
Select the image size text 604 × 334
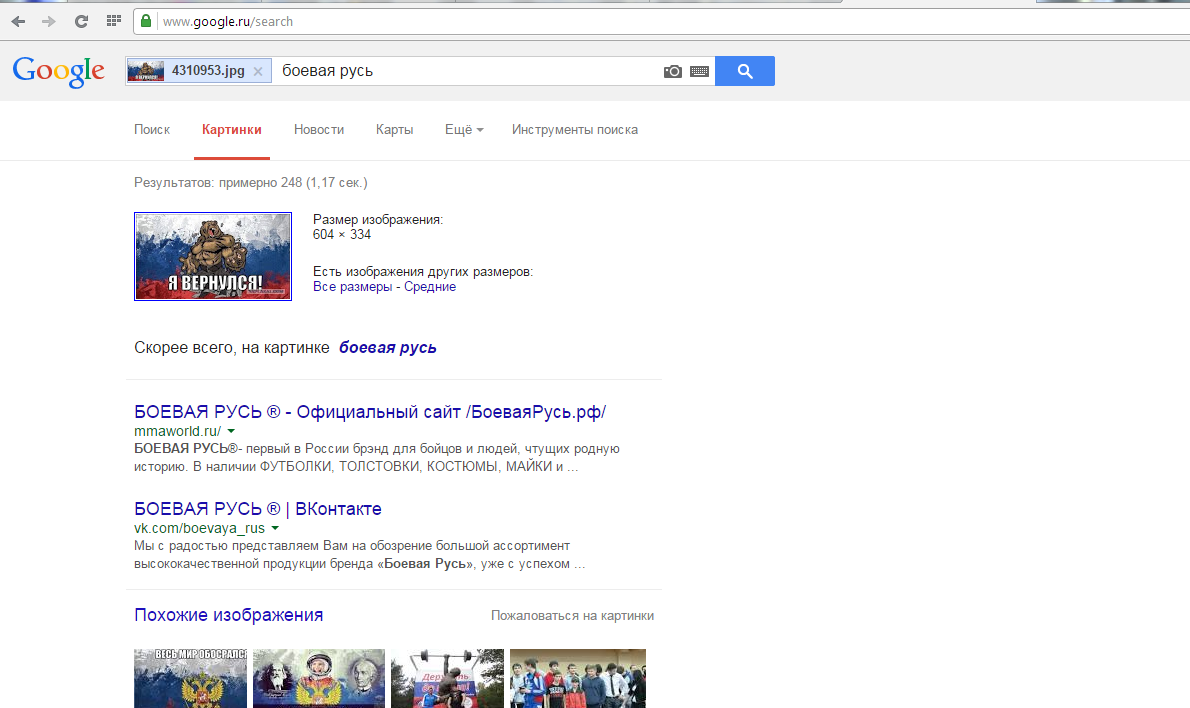342,234
